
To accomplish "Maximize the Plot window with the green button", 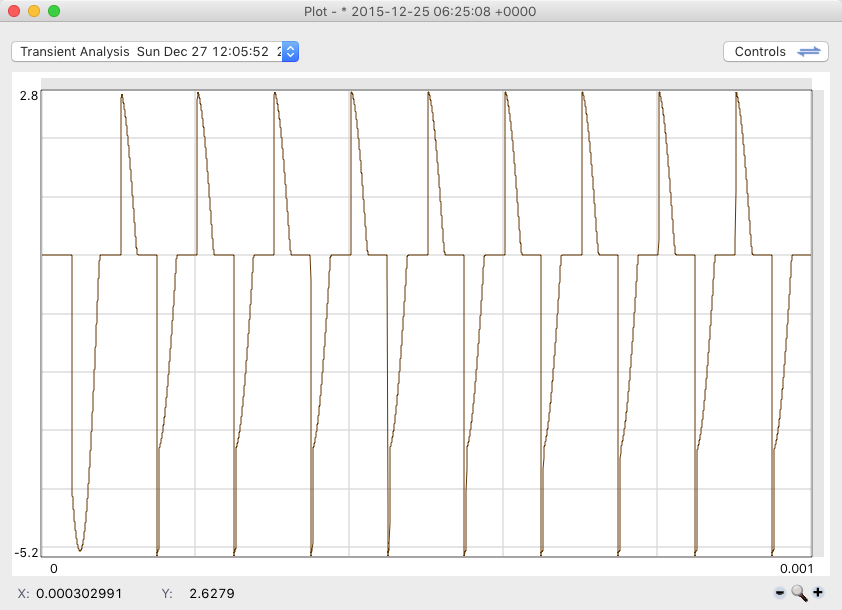I will click(x=54, y=11).
